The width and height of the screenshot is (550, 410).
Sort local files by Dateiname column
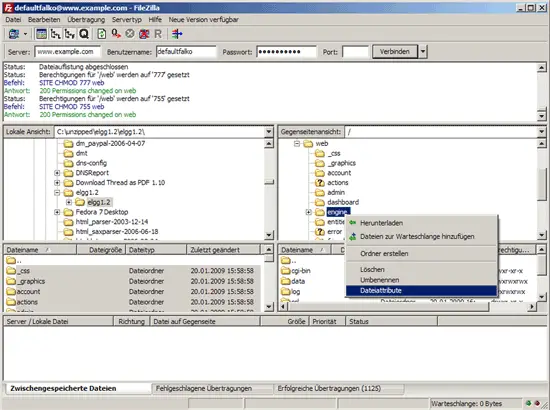tap(40, 250)
